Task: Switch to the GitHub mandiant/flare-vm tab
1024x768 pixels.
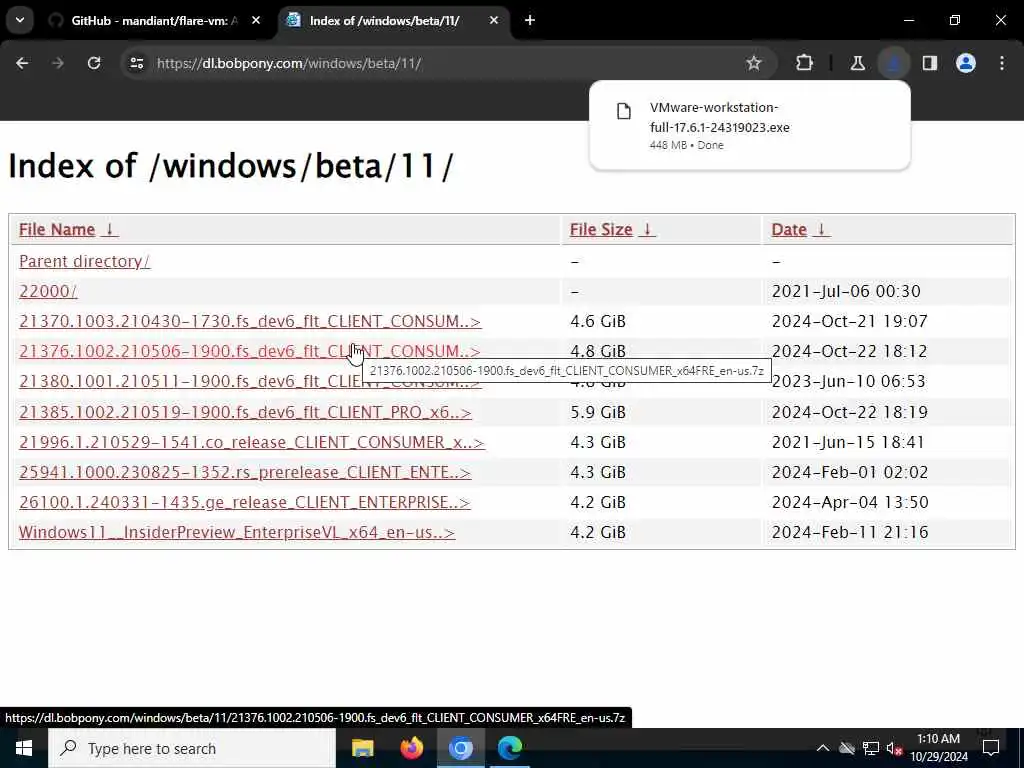Action: [153, 20]
